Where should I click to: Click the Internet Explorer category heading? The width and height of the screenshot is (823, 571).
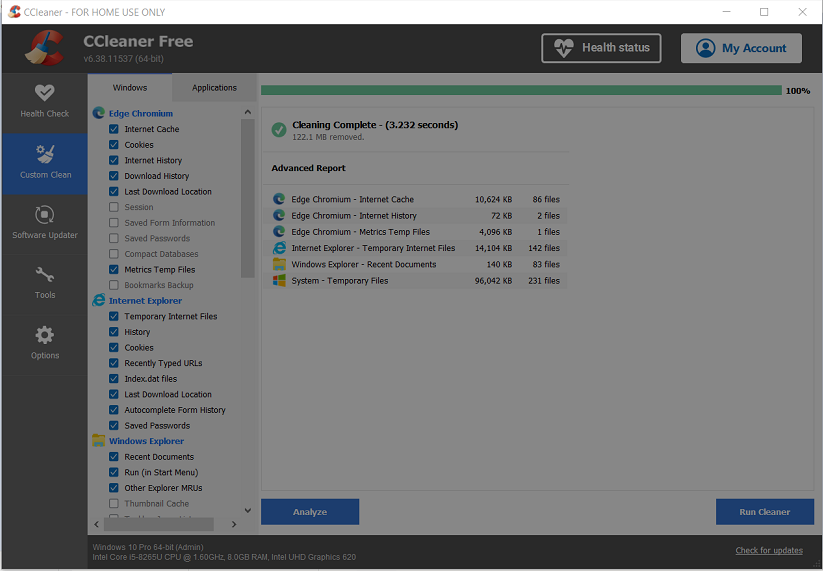[x=145, y=301]
